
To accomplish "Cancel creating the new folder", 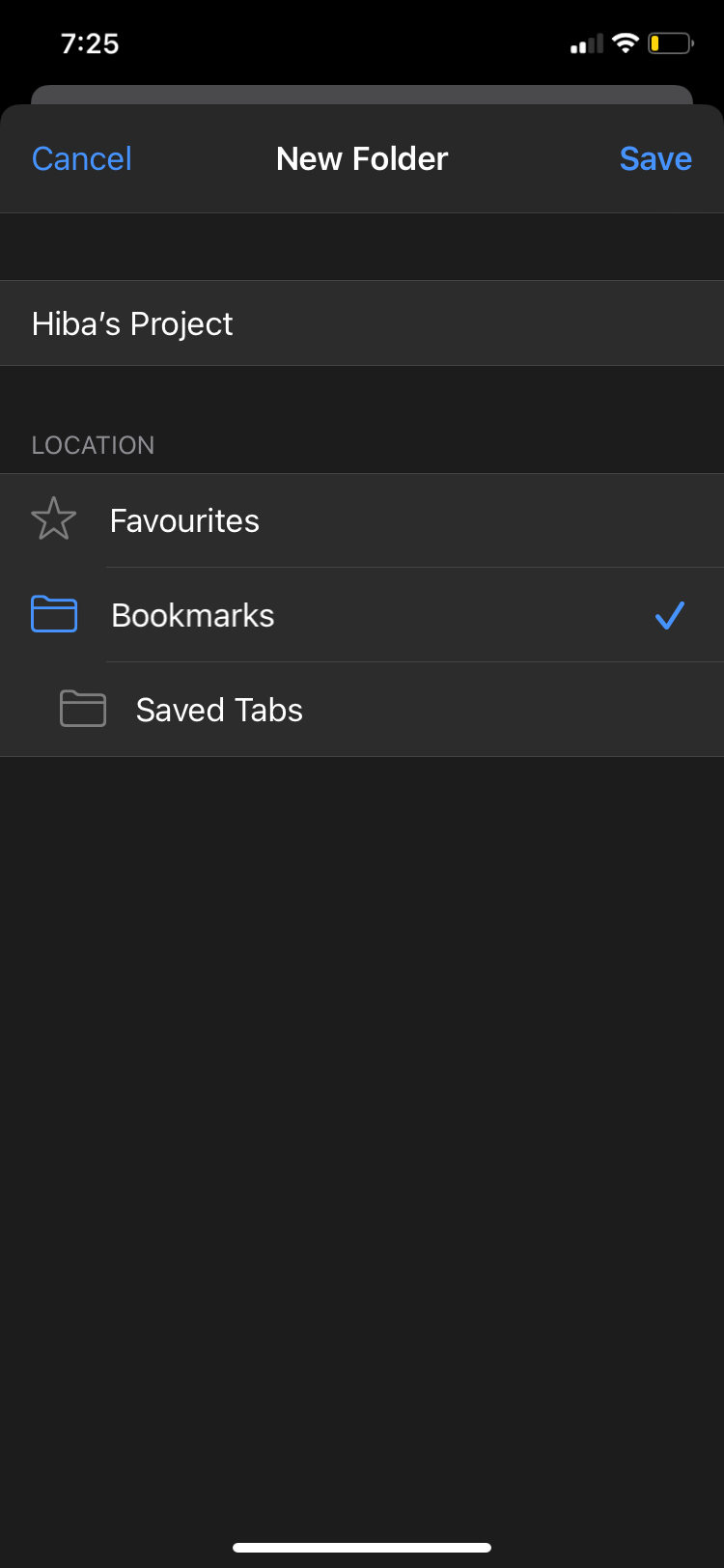I will [81, 157].
